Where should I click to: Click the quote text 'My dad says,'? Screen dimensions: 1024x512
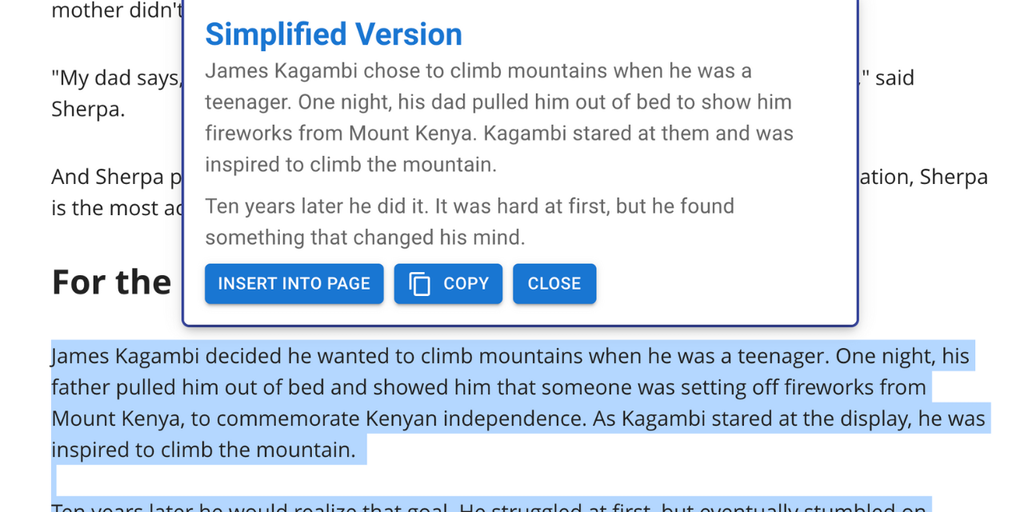click(117, 79)
